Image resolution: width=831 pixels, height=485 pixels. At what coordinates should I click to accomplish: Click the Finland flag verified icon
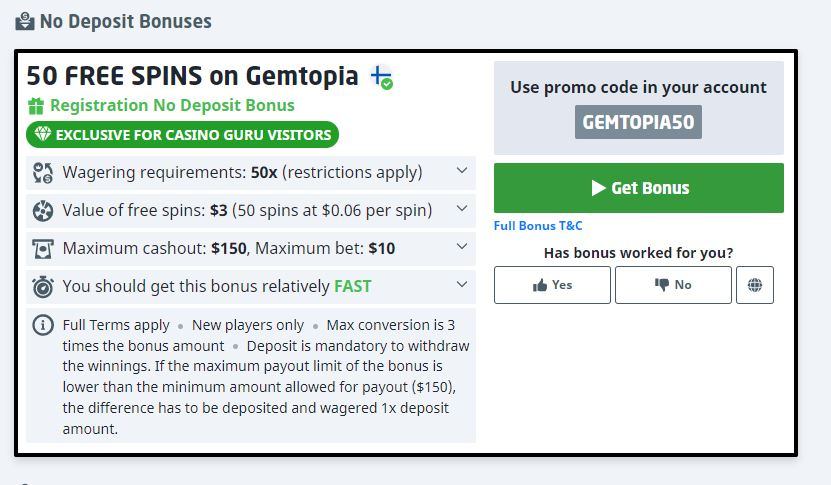[381, 77]
